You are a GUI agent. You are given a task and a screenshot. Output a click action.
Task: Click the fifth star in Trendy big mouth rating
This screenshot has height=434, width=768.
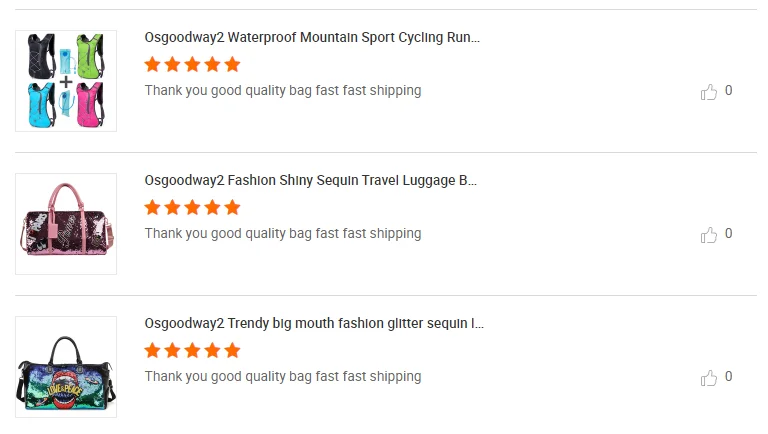tap(232, 351)
